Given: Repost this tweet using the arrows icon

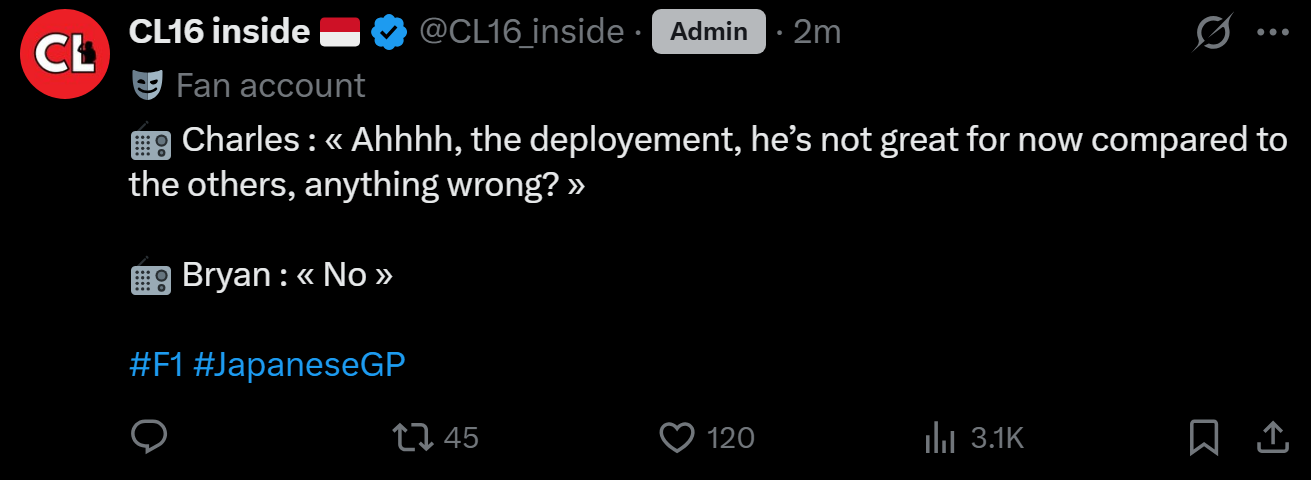Looking at the screenshot, I should tap(411, 437).
